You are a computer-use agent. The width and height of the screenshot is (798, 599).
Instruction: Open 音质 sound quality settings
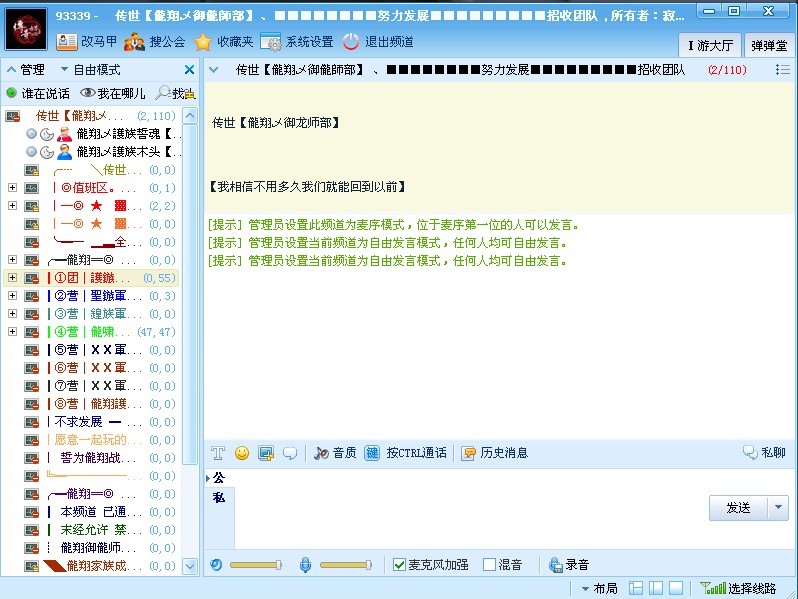335,452
